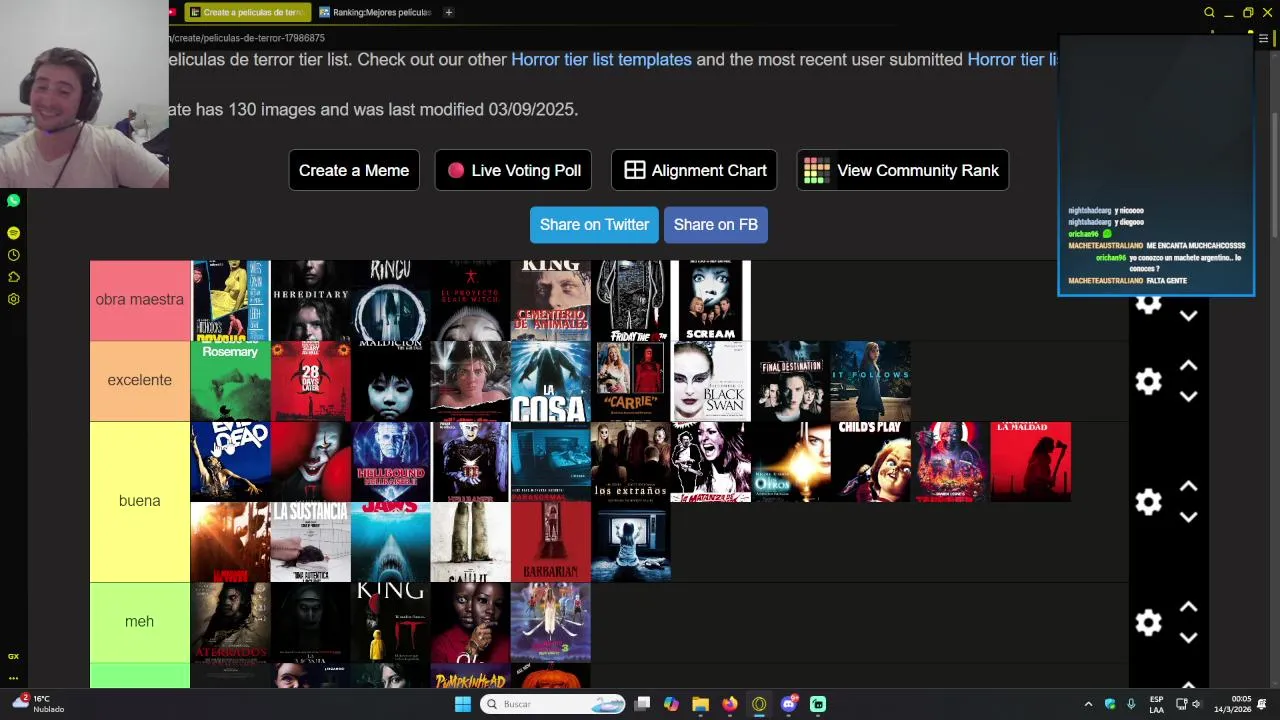Open the sidebar Settings gear icon

click(13, 299)
